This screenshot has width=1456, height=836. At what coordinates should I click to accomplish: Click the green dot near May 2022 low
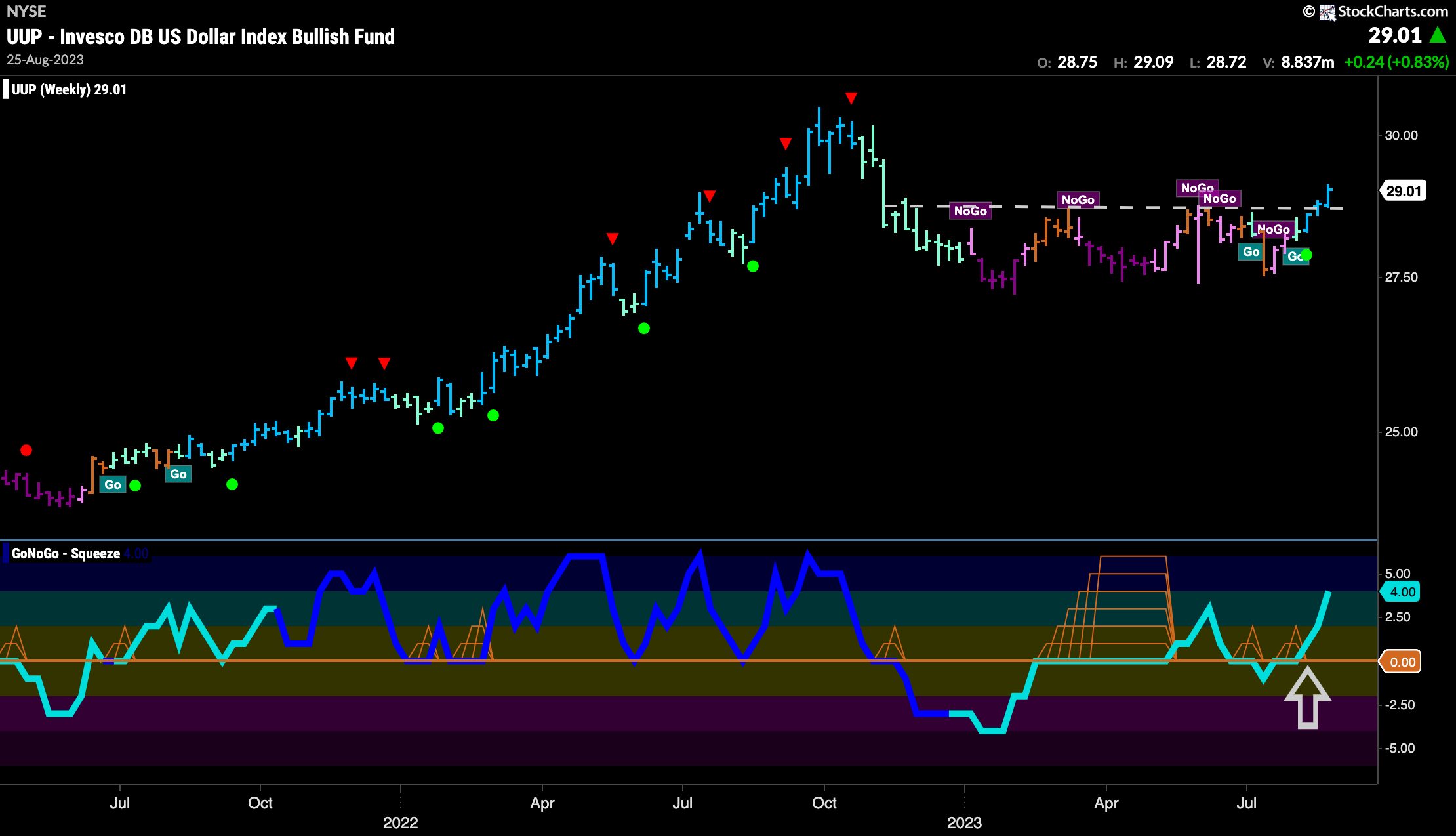[x=644, y=328]
